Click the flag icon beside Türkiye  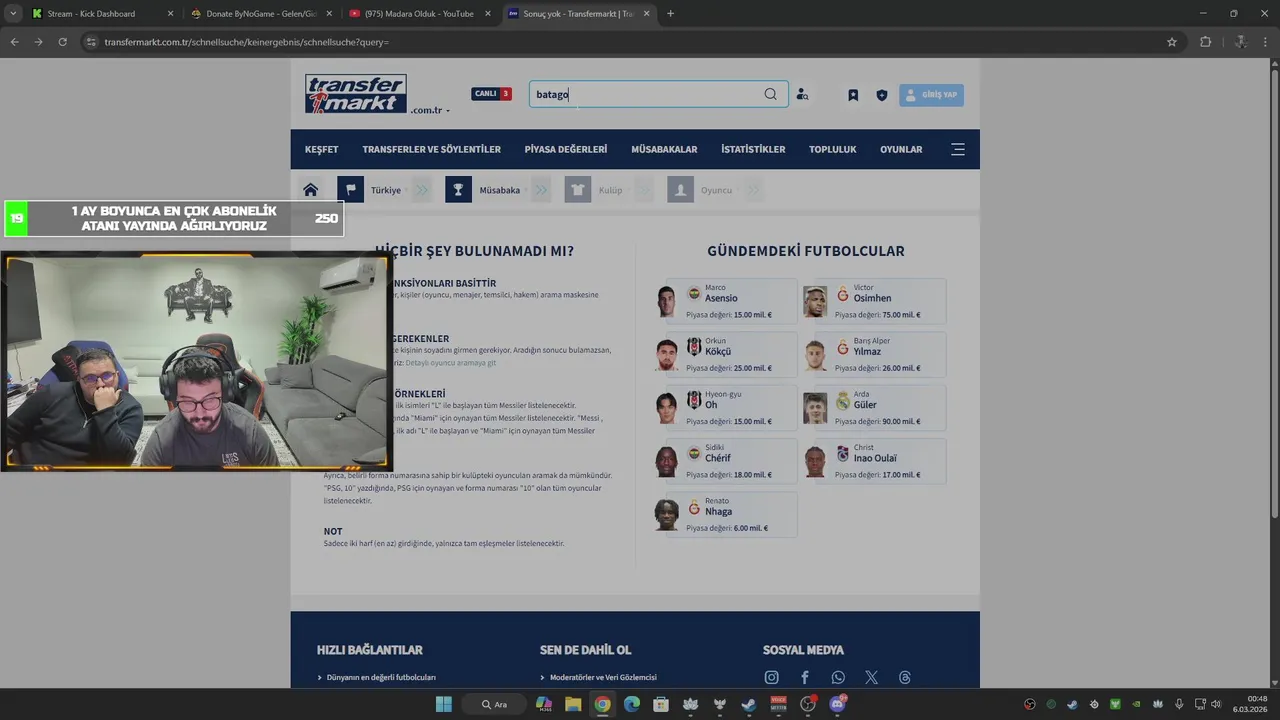350,190
